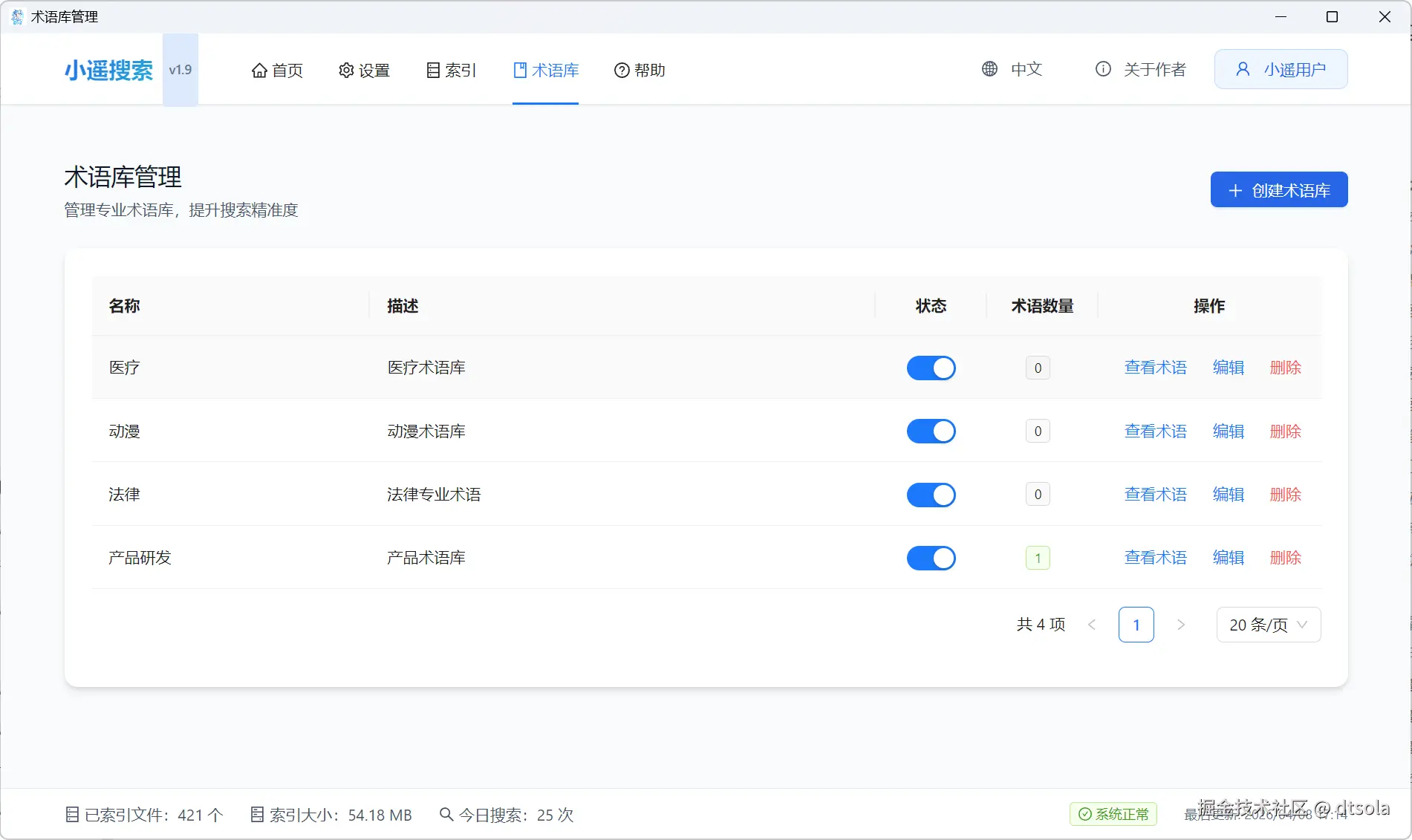Click 编辑 in the 产品研发 row
Screen dimensions: 1412x840
tap(1229, 558)
